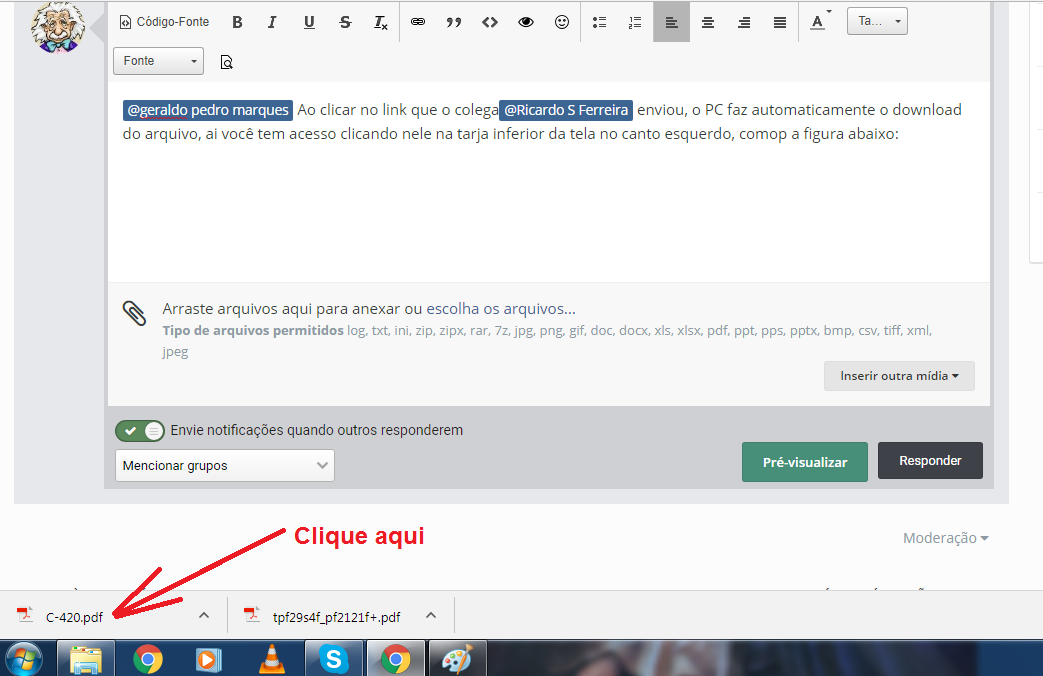
Task: Remove text formatting
Action: click(x=380, y=22)
